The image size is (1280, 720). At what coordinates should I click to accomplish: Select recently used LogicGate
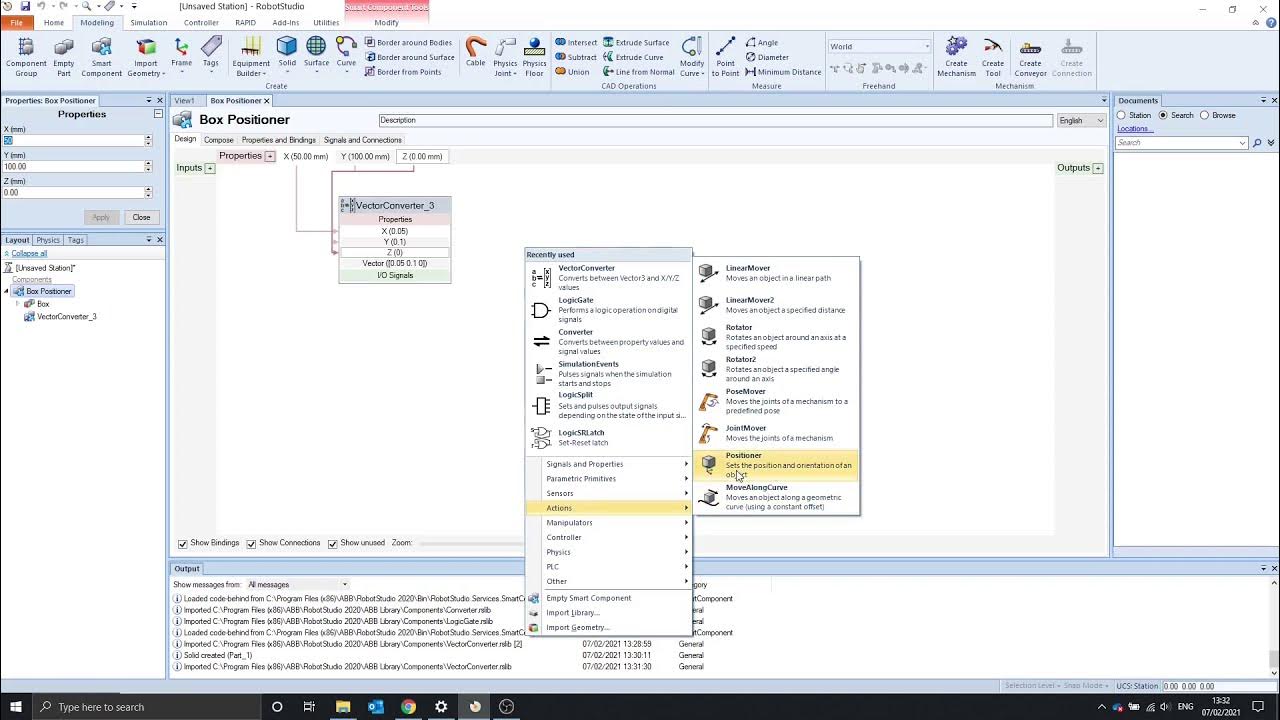(609, 310)
